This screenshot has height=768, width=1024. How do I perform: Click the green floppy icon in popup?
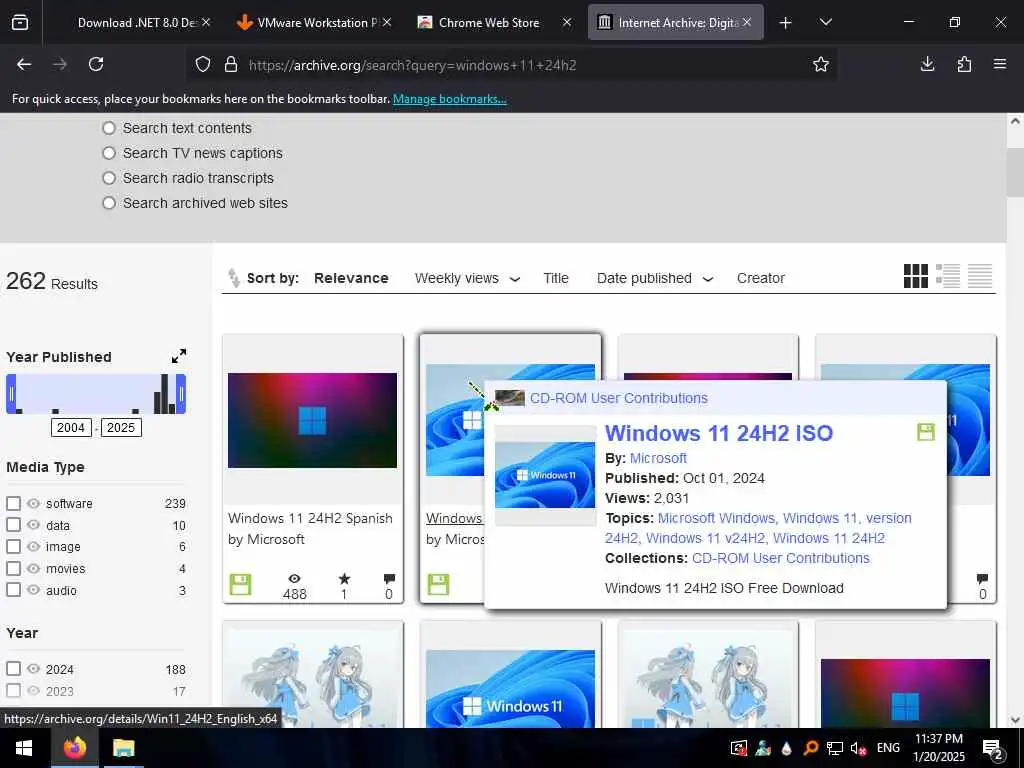pyautogui.click(x=926, y=432)
